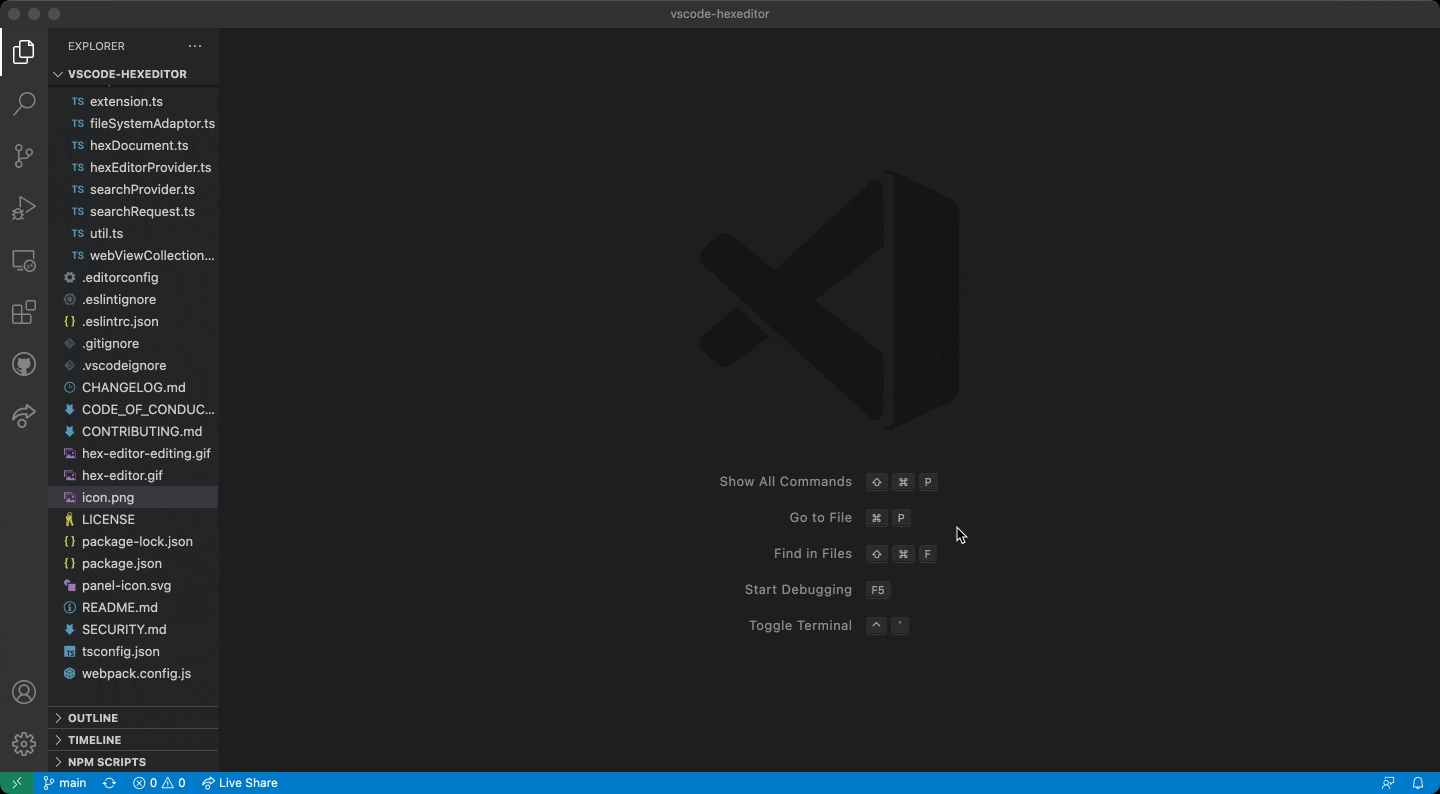
Task: Open the Search view in activity bar
Action: [x=24, y=104]
